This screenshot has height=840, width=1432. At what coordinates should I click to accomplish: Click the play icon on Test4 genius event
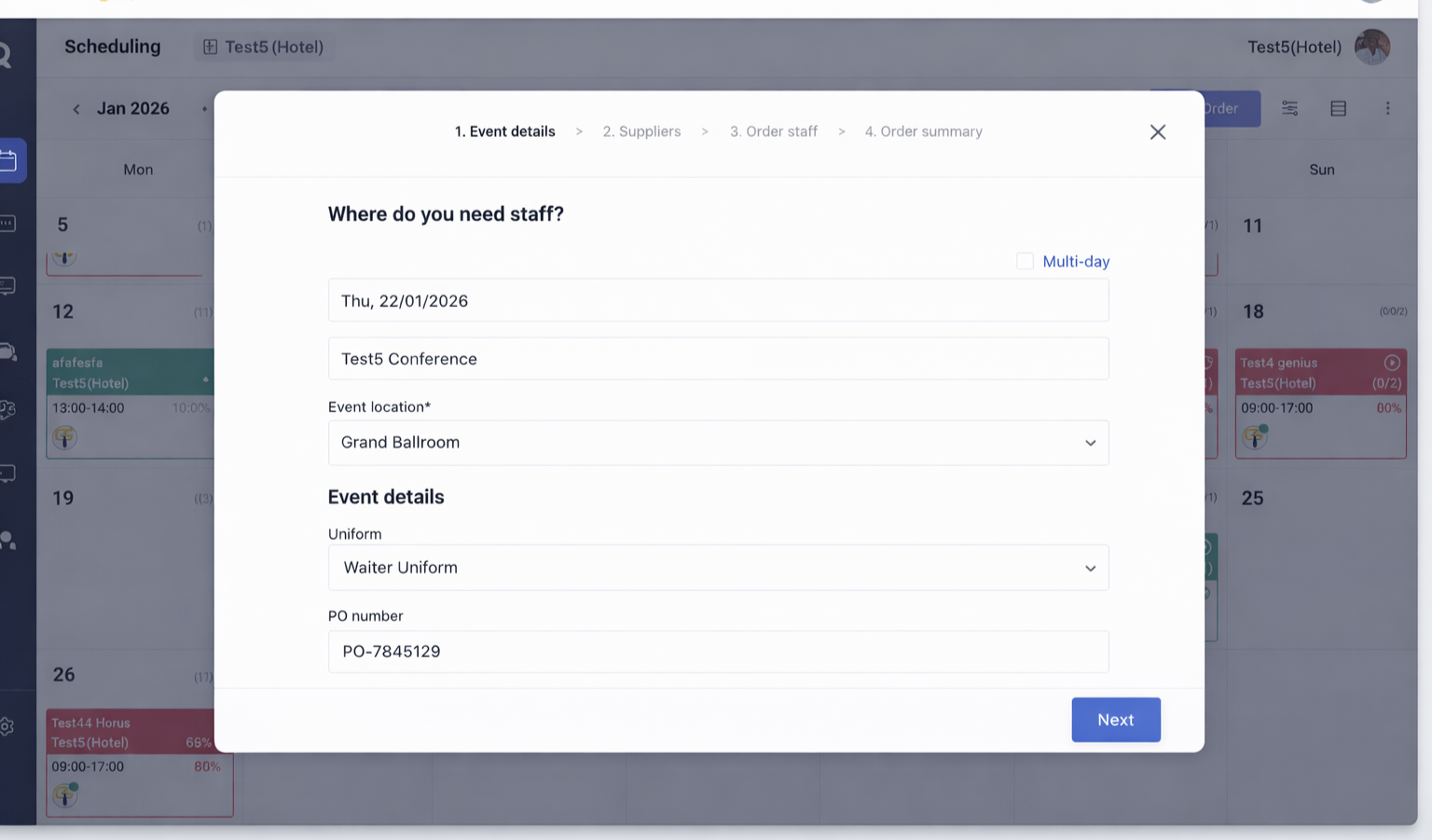click(1392, 362)
